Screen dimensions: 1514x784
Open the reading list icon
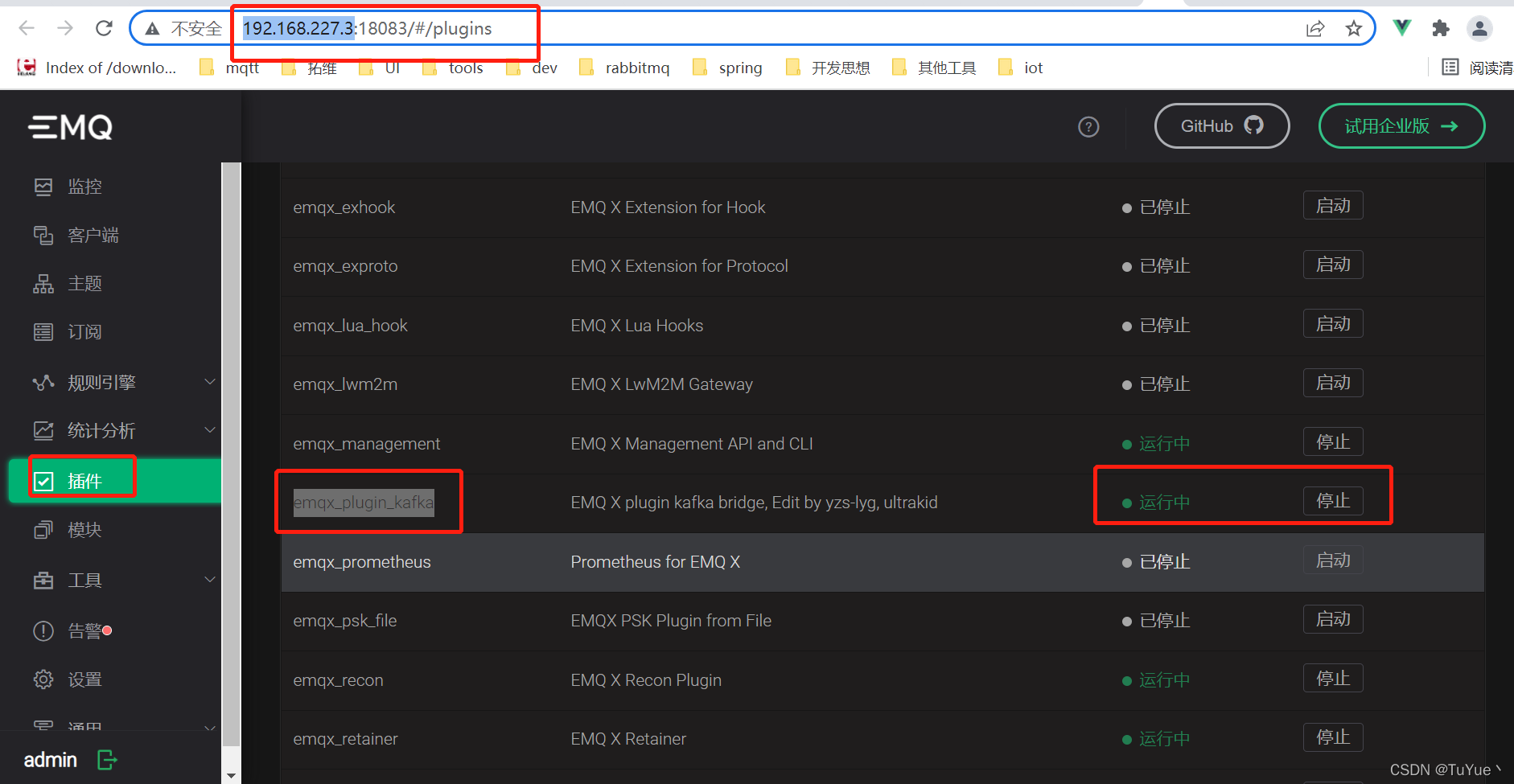point(1450,68)
